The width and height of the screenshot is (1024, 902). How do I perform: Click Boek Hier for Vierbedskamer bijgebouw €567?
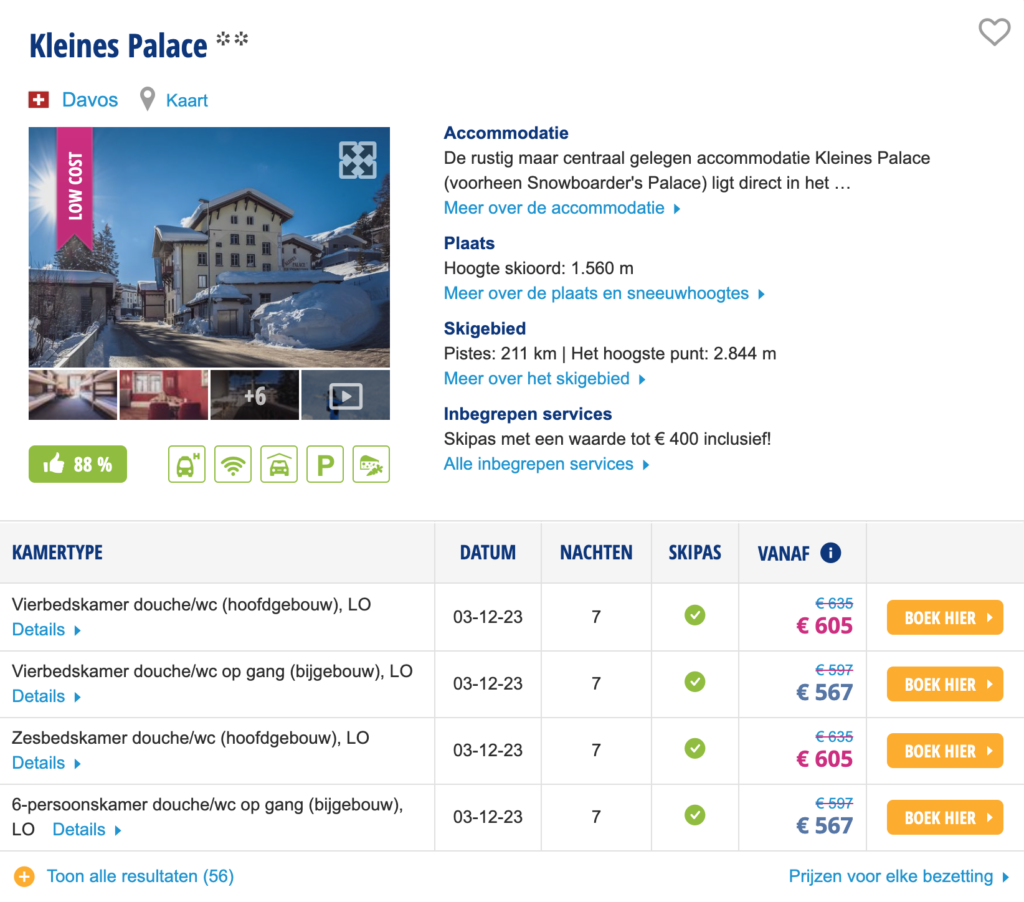coord(944,684)
